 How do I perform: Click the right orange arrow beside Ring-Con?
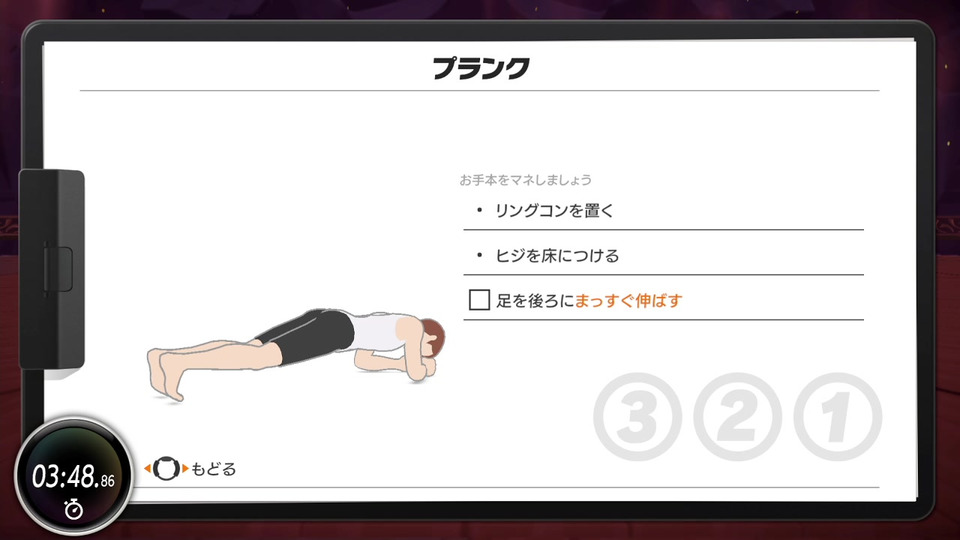[185, 469]
